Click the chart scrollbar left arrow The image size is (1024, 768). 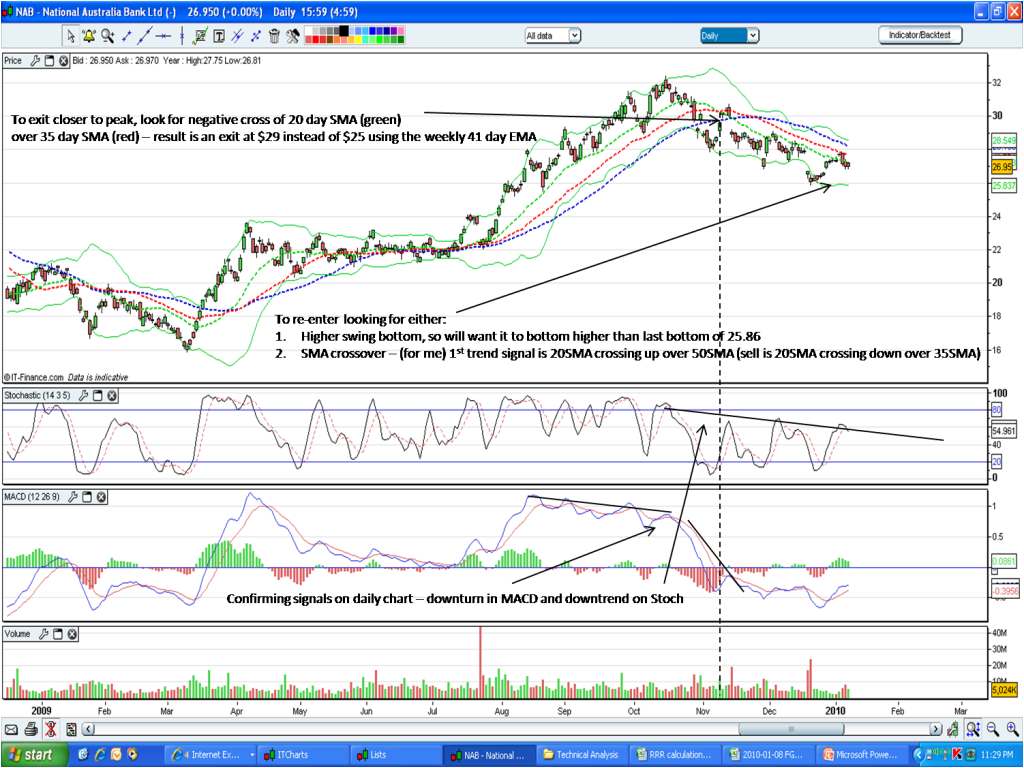pyautogui.click(x=89, y=729)
